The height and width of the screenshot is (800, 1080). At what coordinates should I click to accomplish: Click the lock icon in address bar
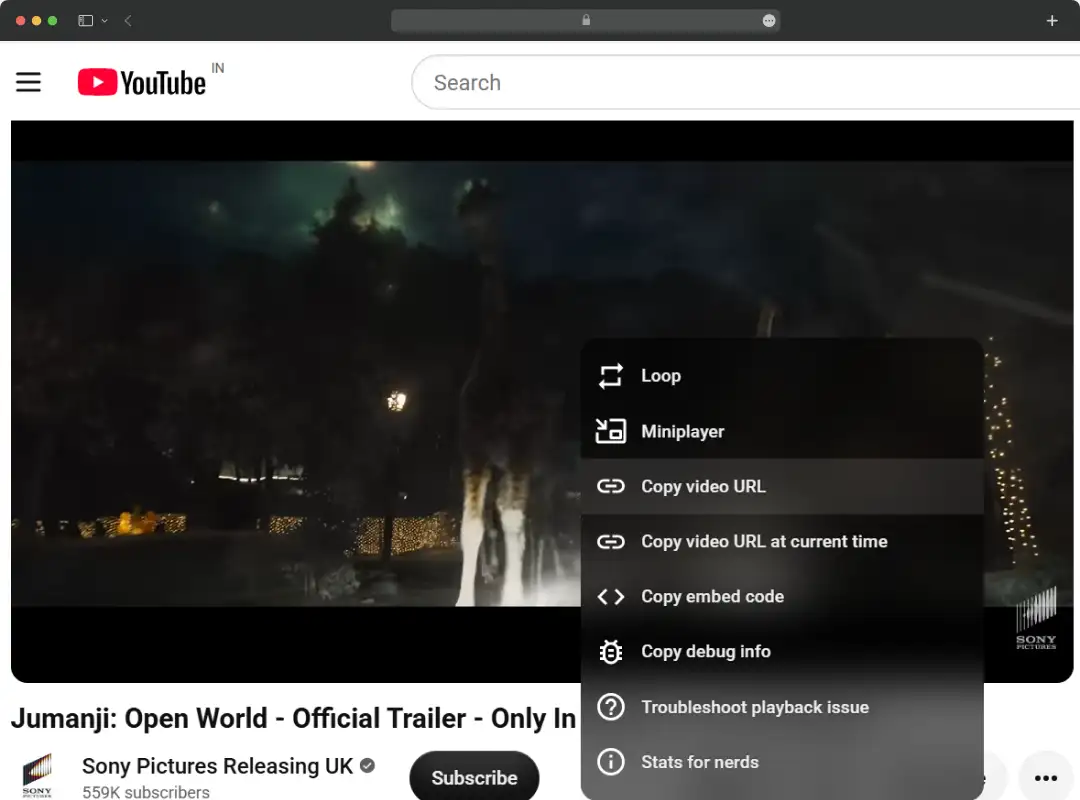pyautogui.click(x=586, y=20)
